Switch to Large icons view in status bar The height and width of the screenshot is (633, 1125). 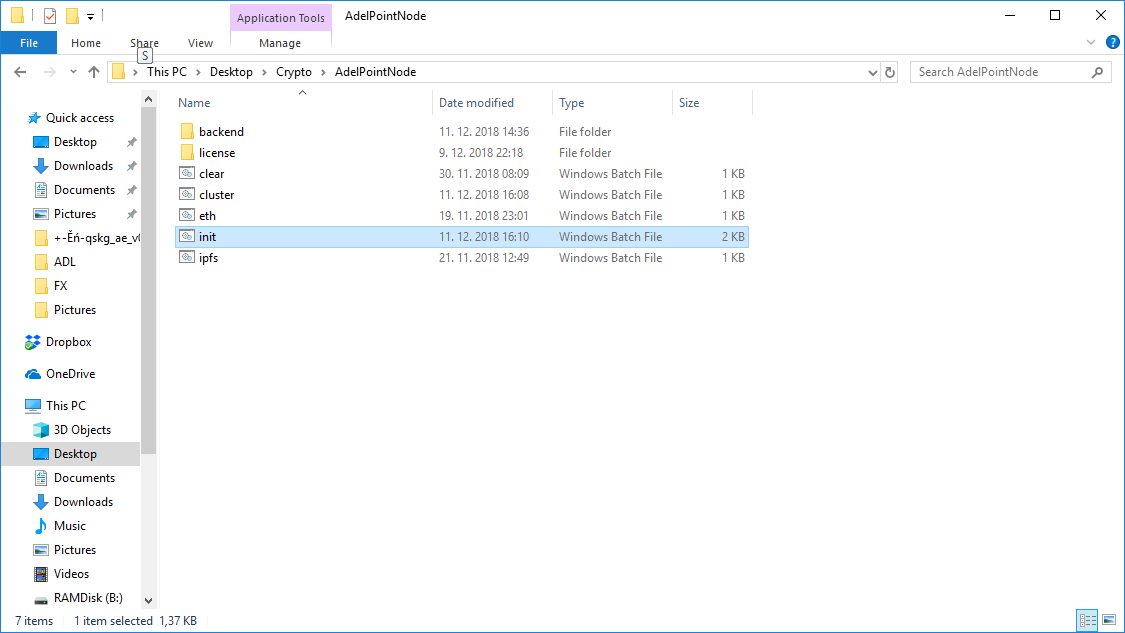tap(1109, 620)
